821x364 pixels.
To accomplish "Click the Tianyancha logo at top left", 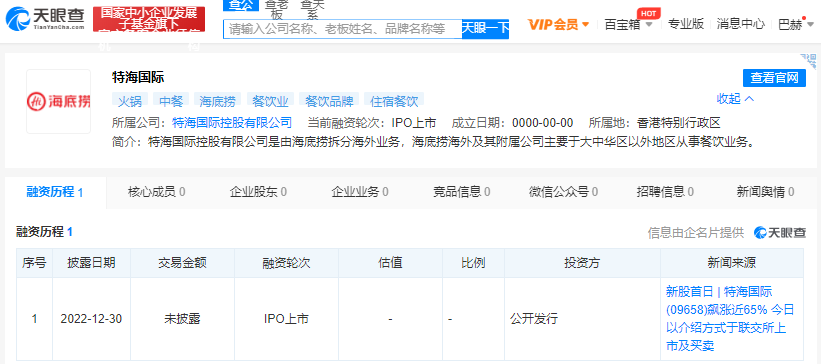I will [45, 19].
